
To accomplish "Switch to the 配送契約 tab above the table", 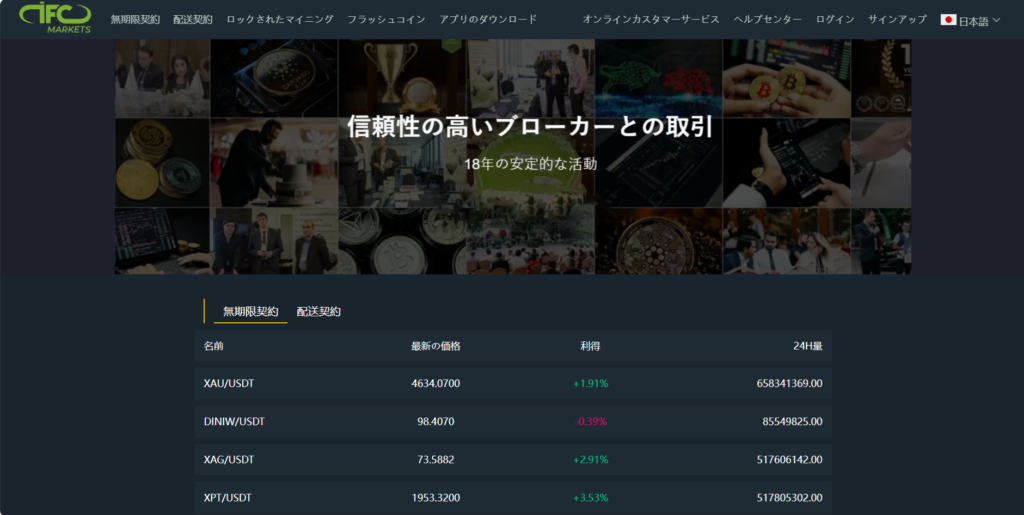I will coord(318,311).
